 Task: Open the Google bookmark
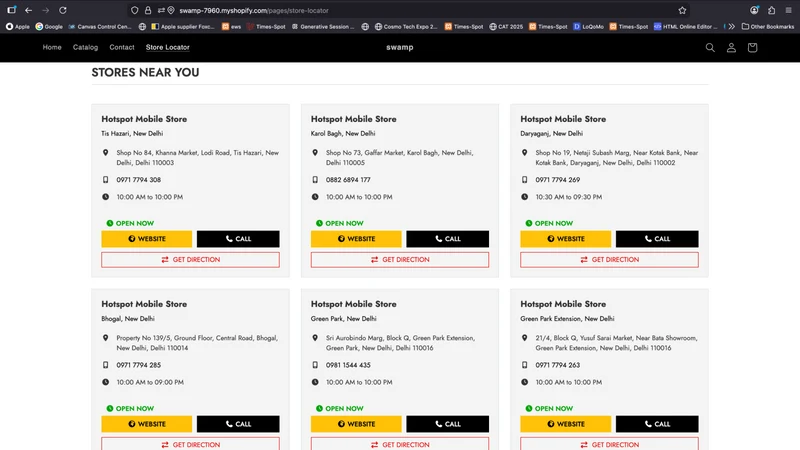coord(49,27)
